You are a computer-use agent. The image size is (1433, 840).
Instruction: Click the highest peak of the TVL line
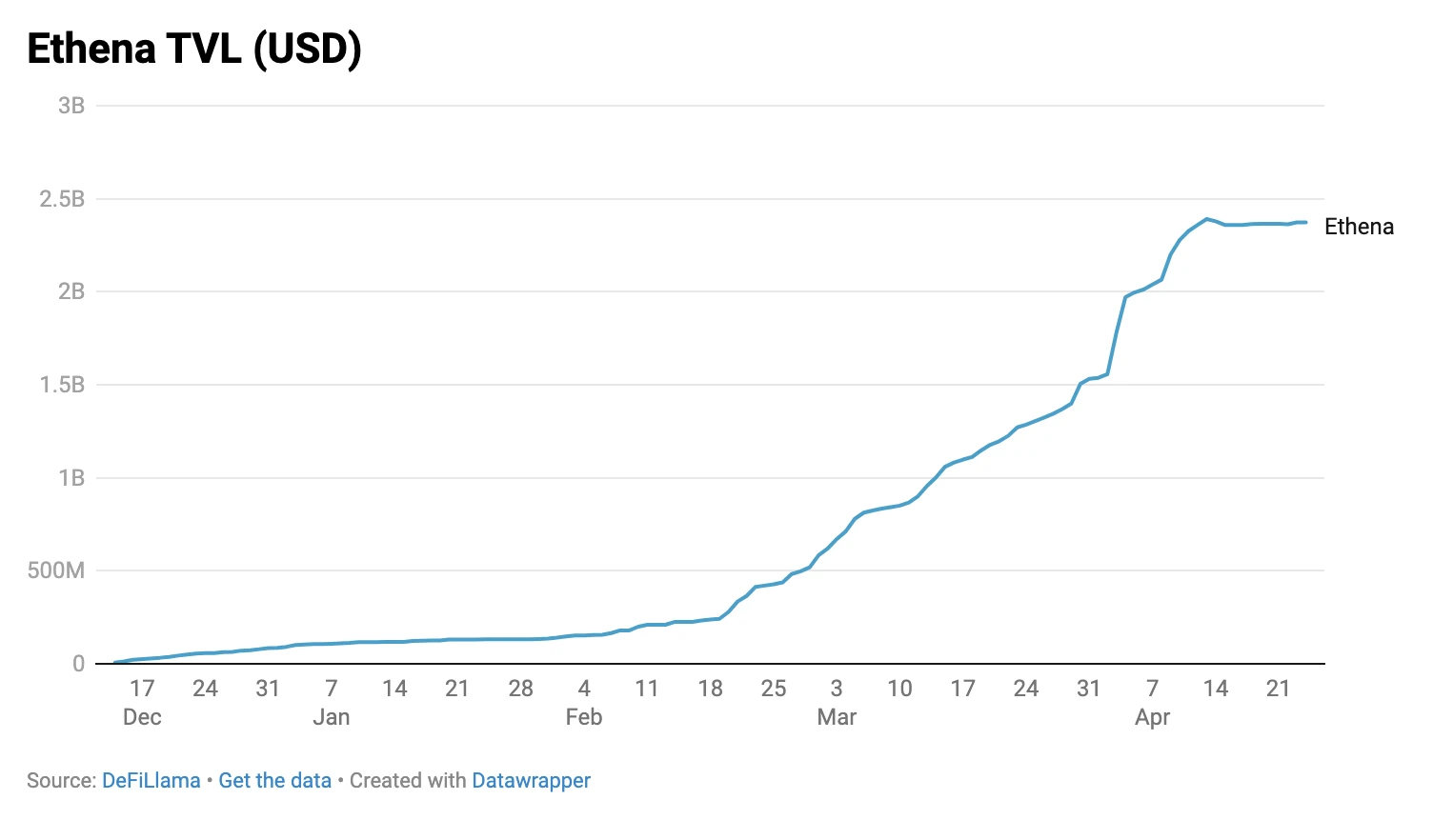point(1207,219)
